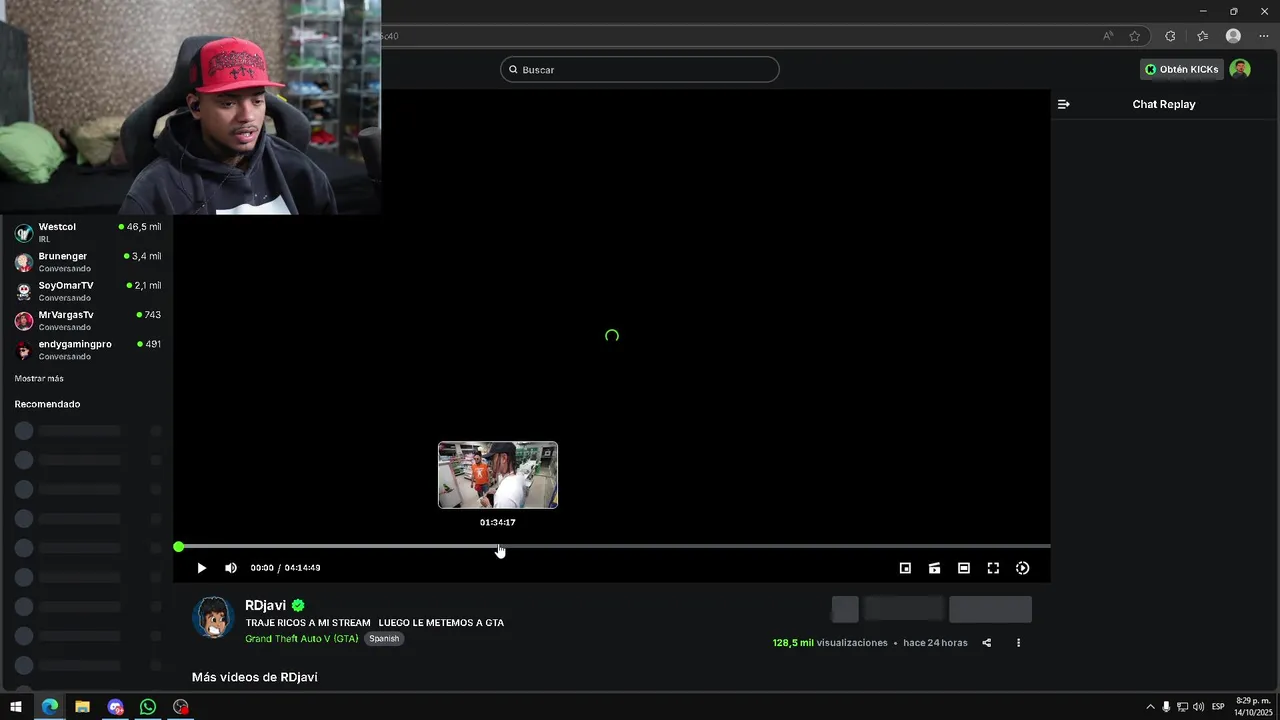
Task: Mute the video volume speaker icon
Action: [231, 568]
